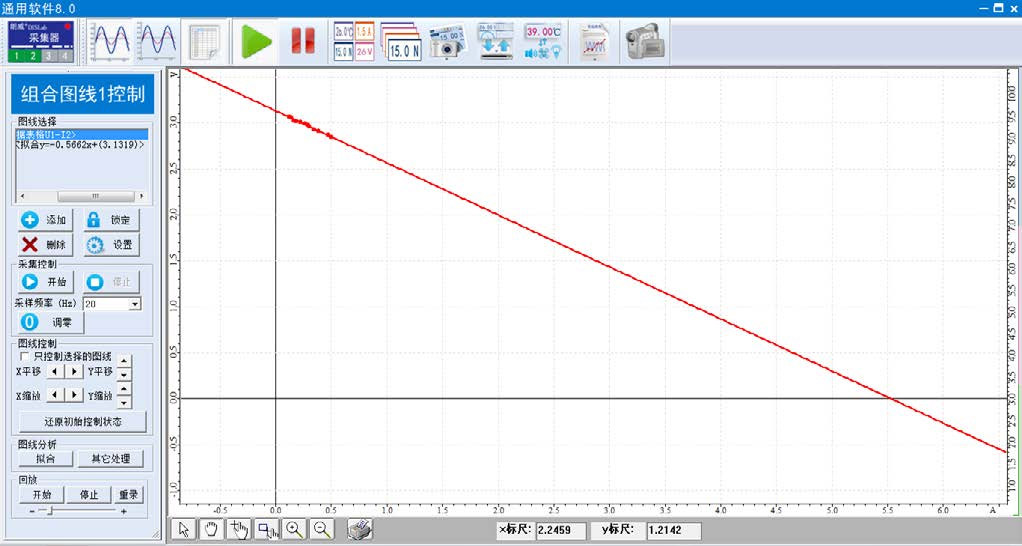This screenshot has height=546, width=1022.
Task: Click the zoom out magnifier tool
Action: click(x=322, y=530)
